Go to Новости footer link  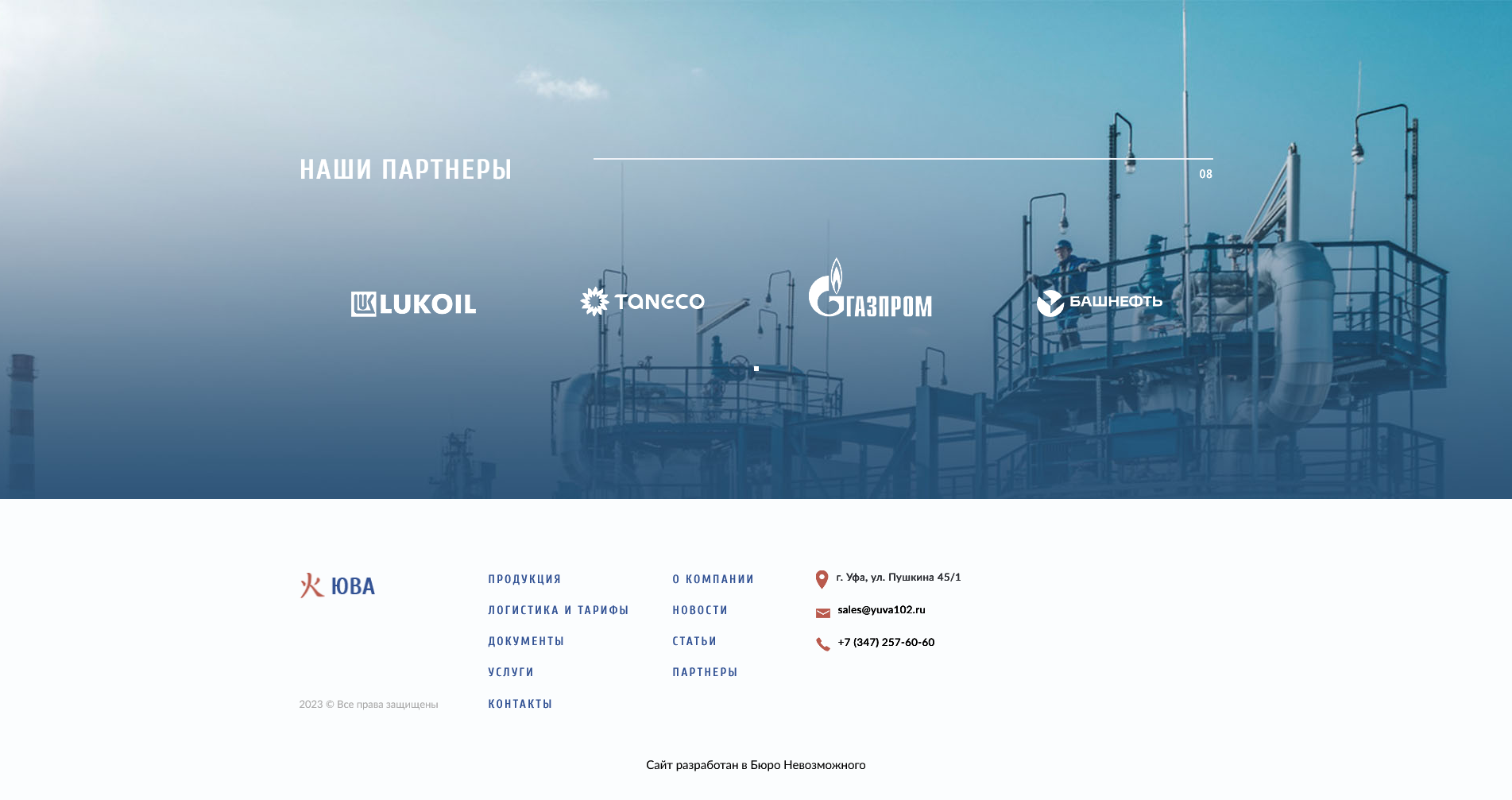[x=700, y=610]
